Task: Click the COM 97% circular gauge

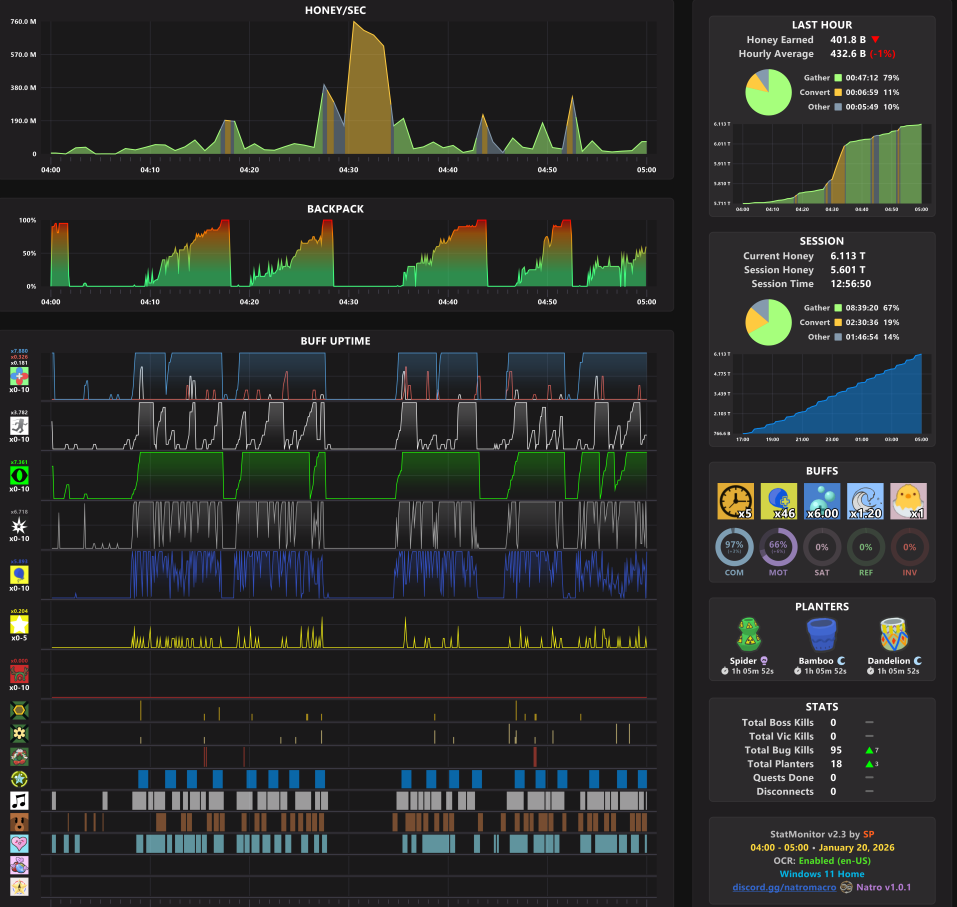Action: pos(734,547)
